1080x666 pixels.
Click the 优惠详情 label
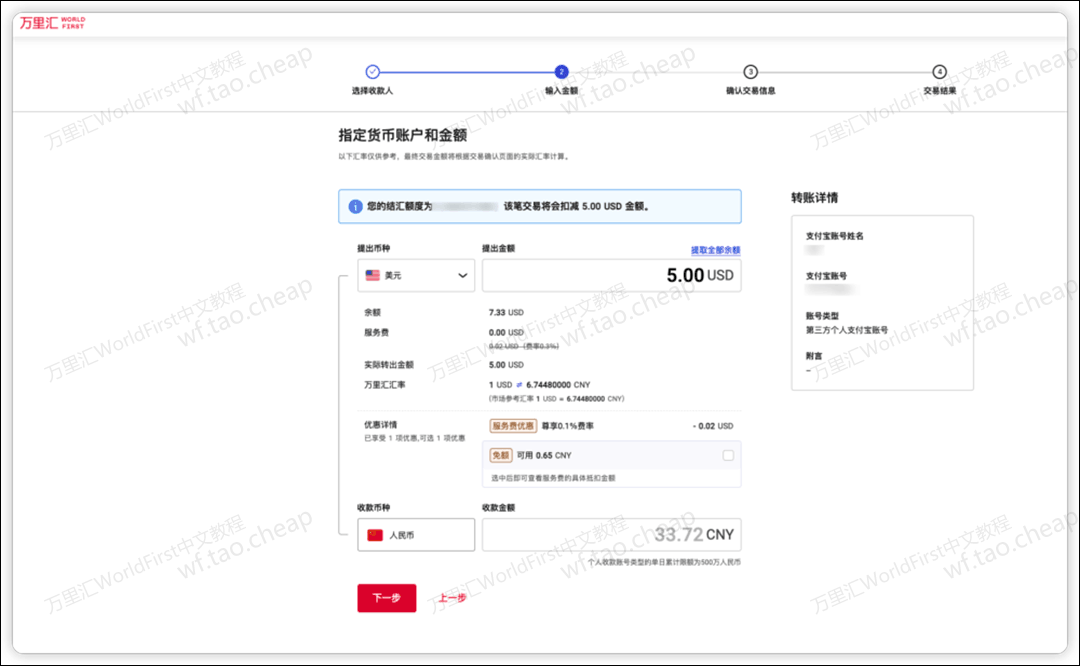(x=380, y=425)
